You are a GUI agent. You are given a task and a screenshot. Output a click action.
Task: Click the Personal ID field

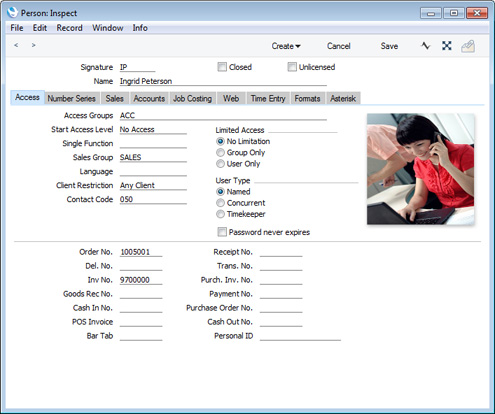(x=300, y=336)
